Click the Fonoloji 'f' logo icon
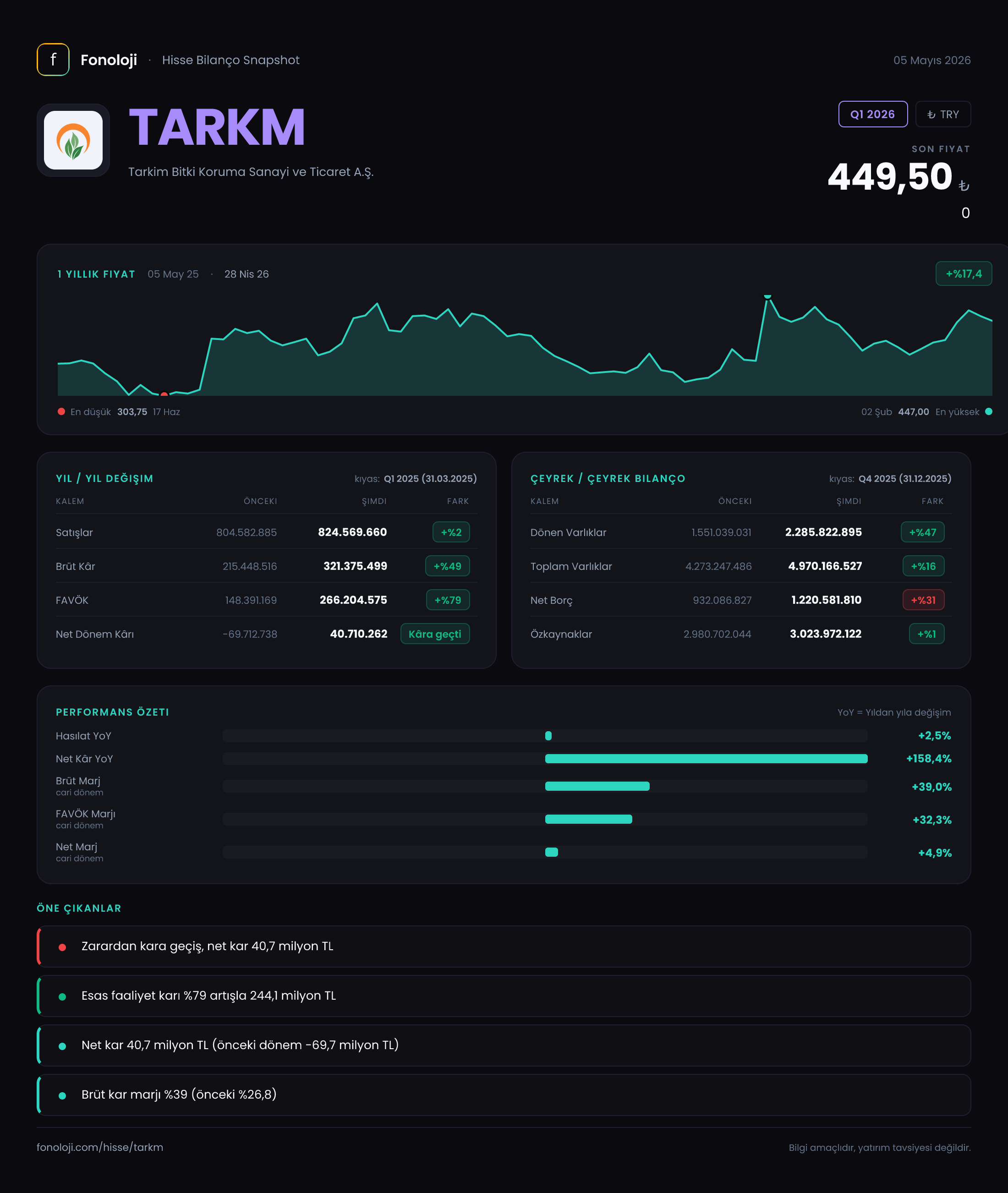The image size is (1008, 1193). coord(53,60)
